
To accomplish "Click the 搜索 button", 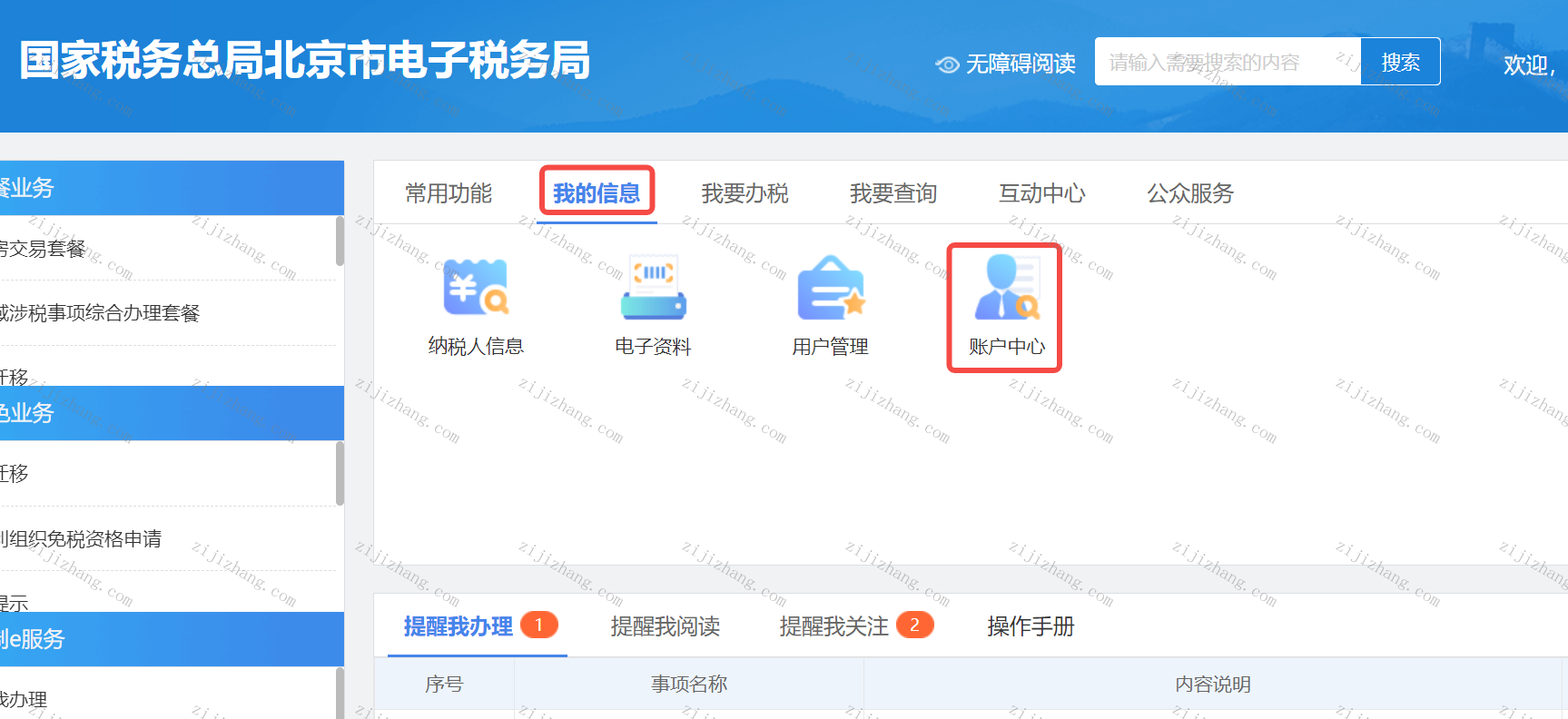I will [1400, 62].
